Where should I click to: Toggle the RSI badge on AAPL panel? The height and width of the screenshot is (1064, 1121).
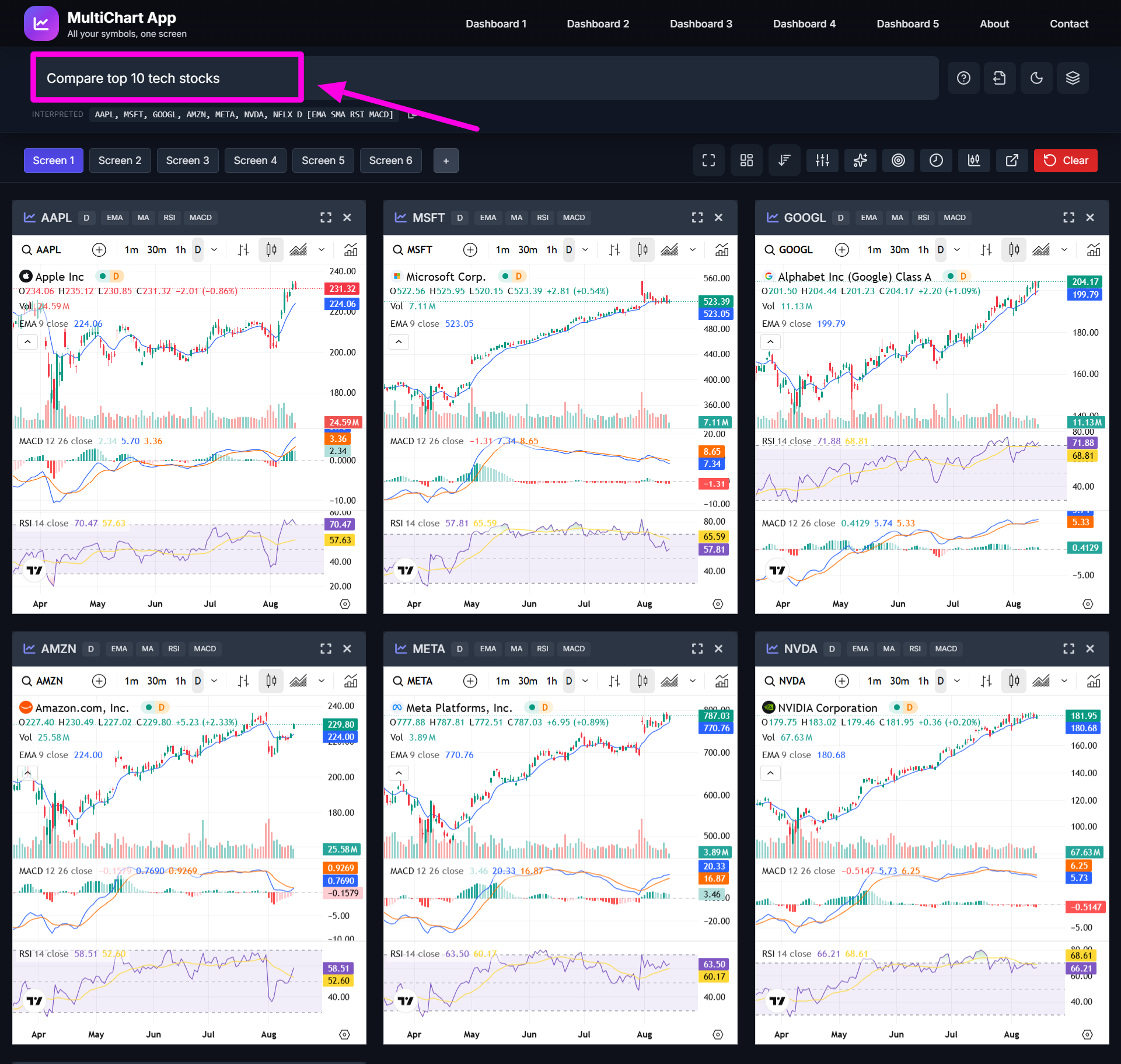point(169,218)
